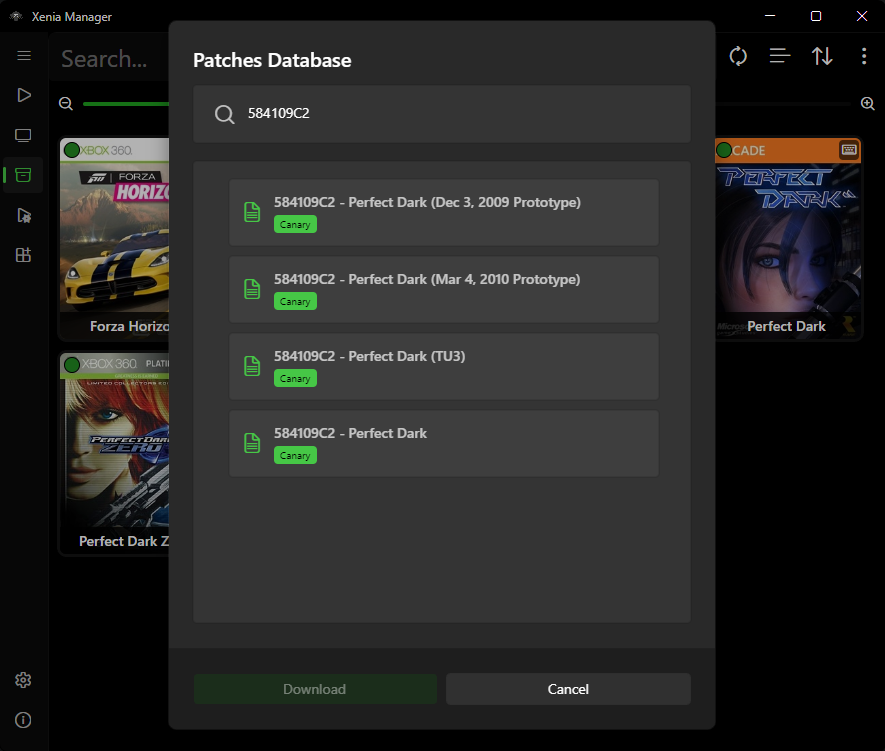Minimize the Xenia Manager window

(x=770, y=16)
